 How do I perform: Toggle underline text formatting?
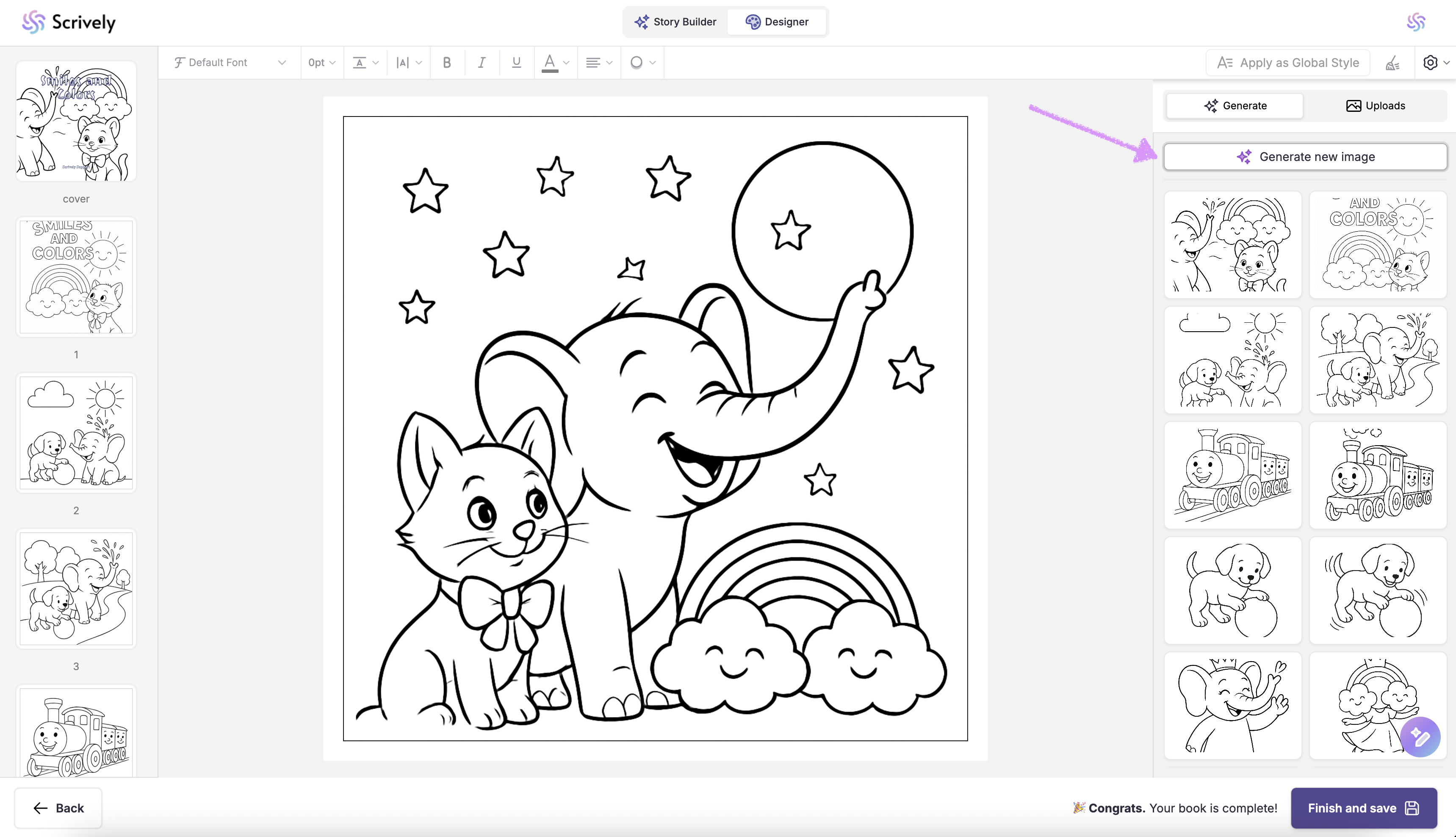click(x=516, y=63)
